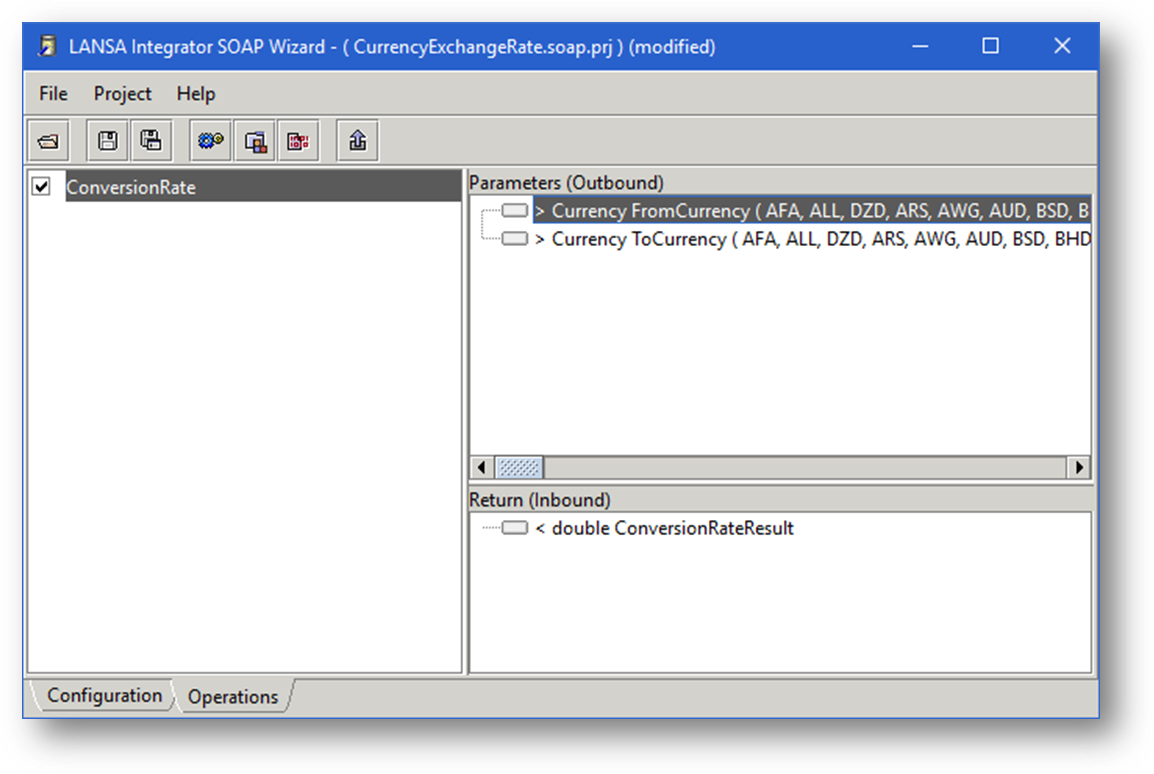
Task: Open the Project menu
Action: tap(122, 93)
